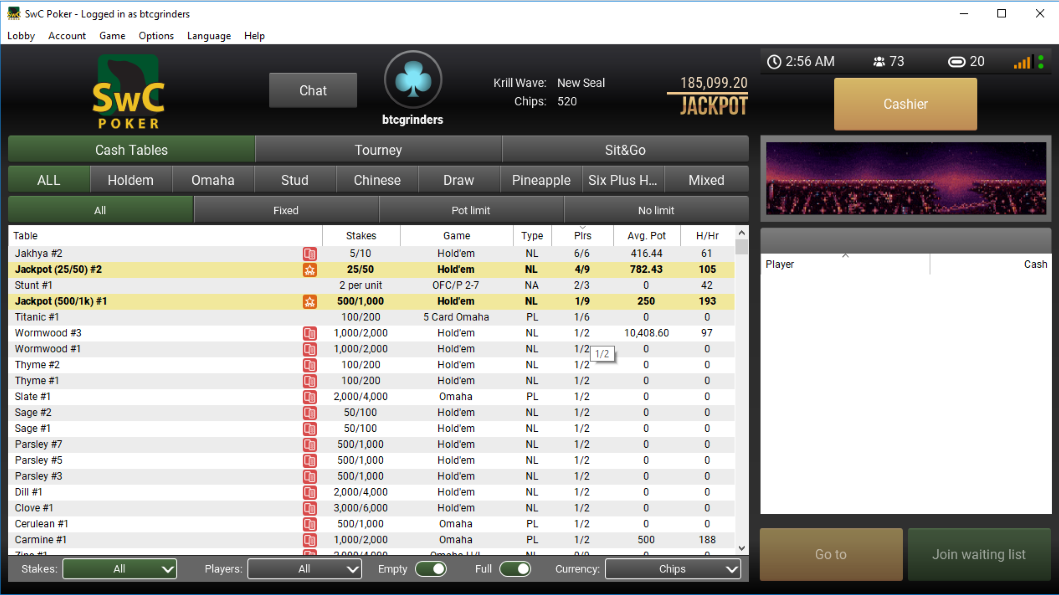
Task: Click the red icon in Slate #1 row
Action: (309, 397)
